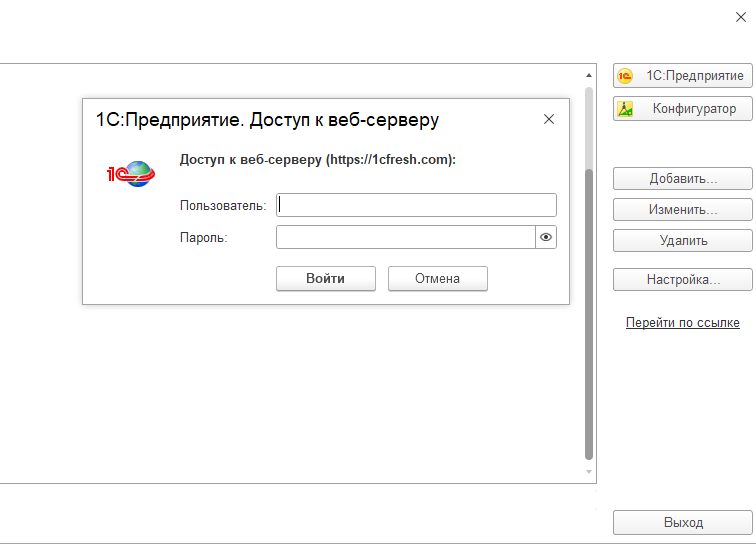Click the Доступ к веб-серверу heading text
The image size is (756, 544).
click(318, 159)
